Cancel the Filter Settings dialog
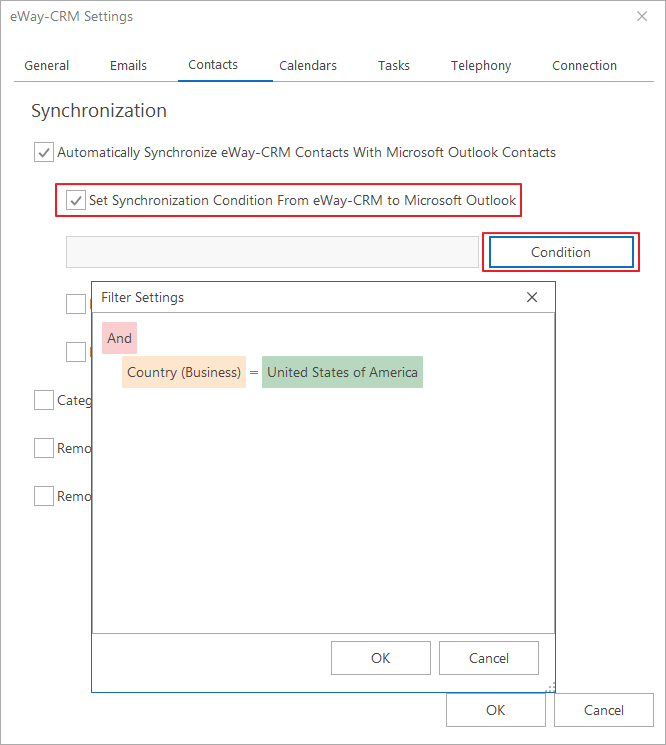Viewport: 666px width, 745px height. pos(489,658)
